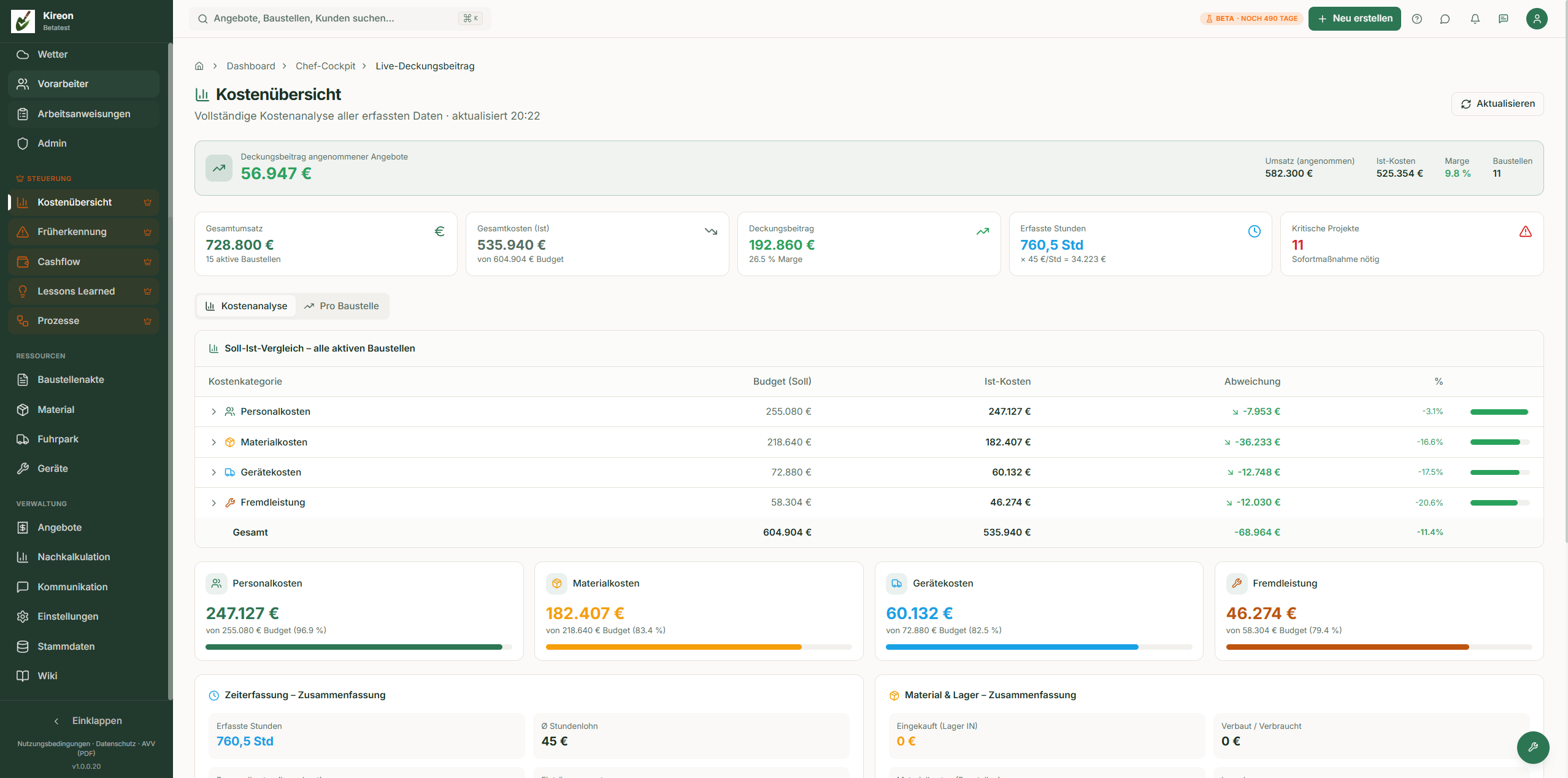Click the box icon in Materialkosten card
The height and width of the screenshot is (778, 1568).
click(x=556, y=583)
